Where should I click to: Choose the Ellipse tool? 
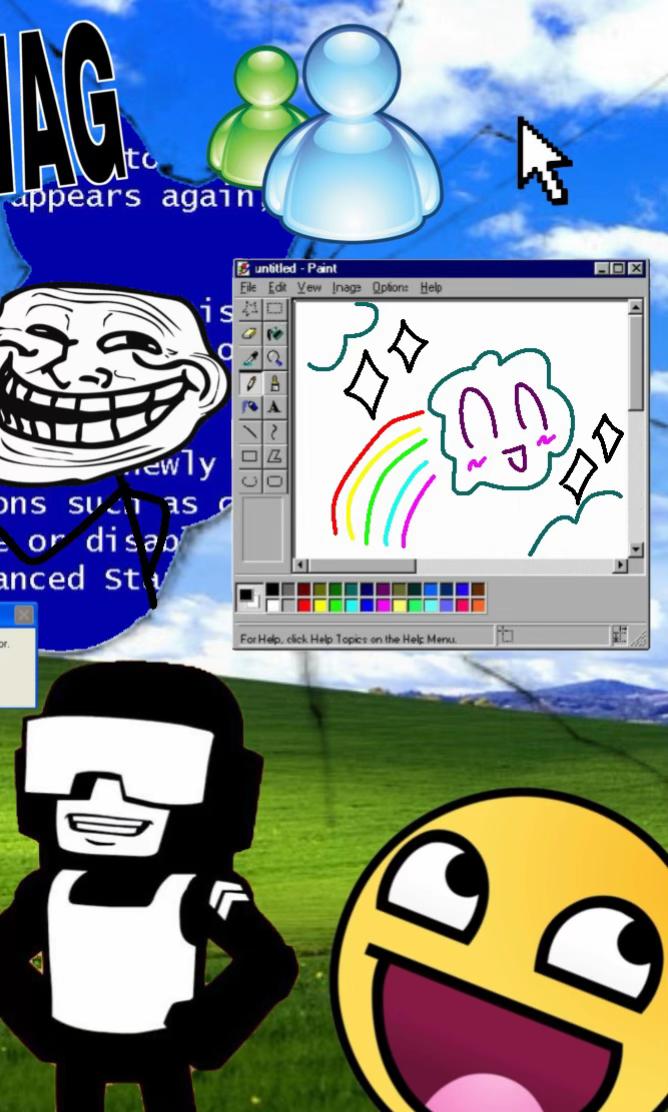tap(251, 482)
